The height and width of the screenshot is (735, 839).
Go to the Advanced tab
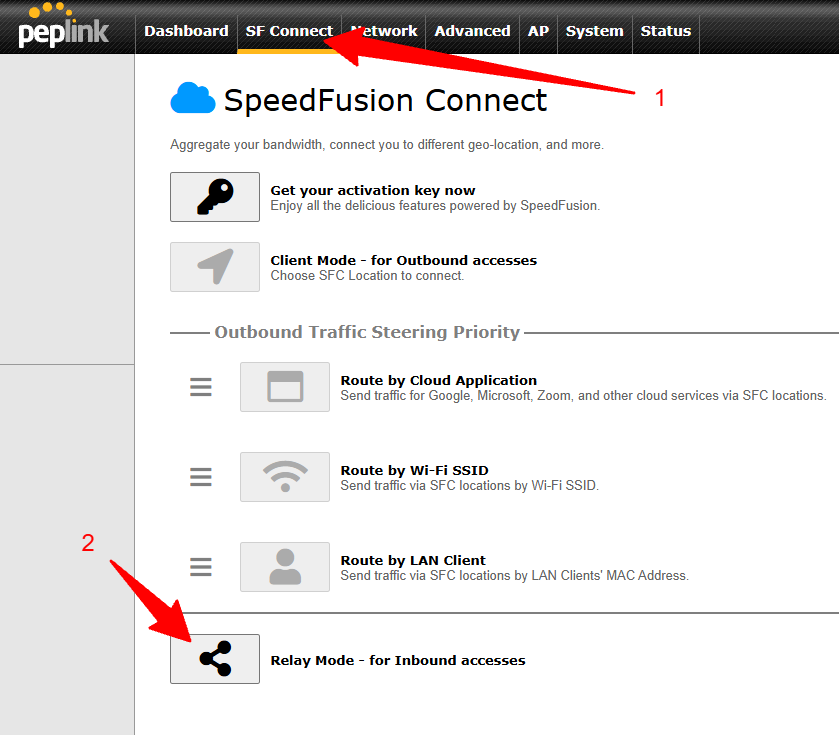472,31
